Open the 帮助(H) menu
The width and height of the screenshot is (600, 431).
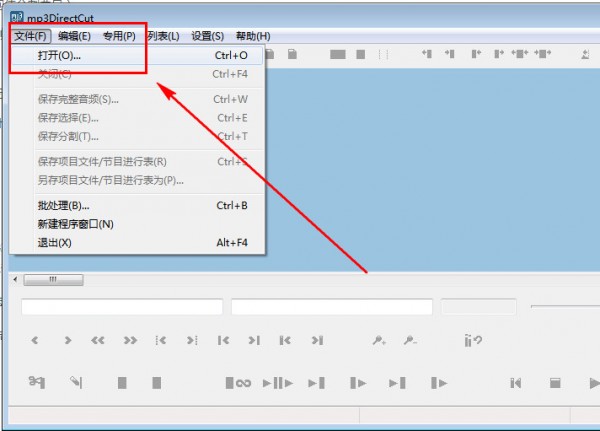click(250, 36)
